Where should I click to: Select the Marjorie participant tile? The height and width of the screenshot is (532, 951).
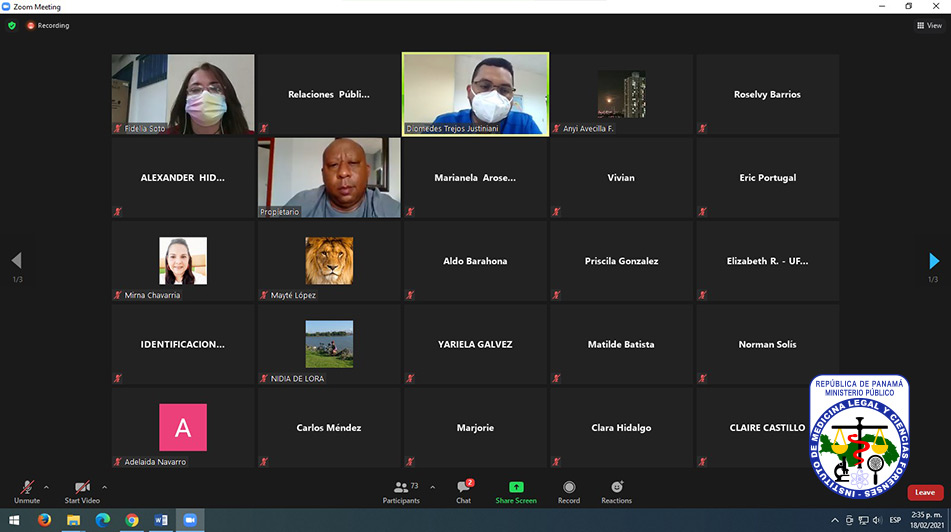coord(476,428)
